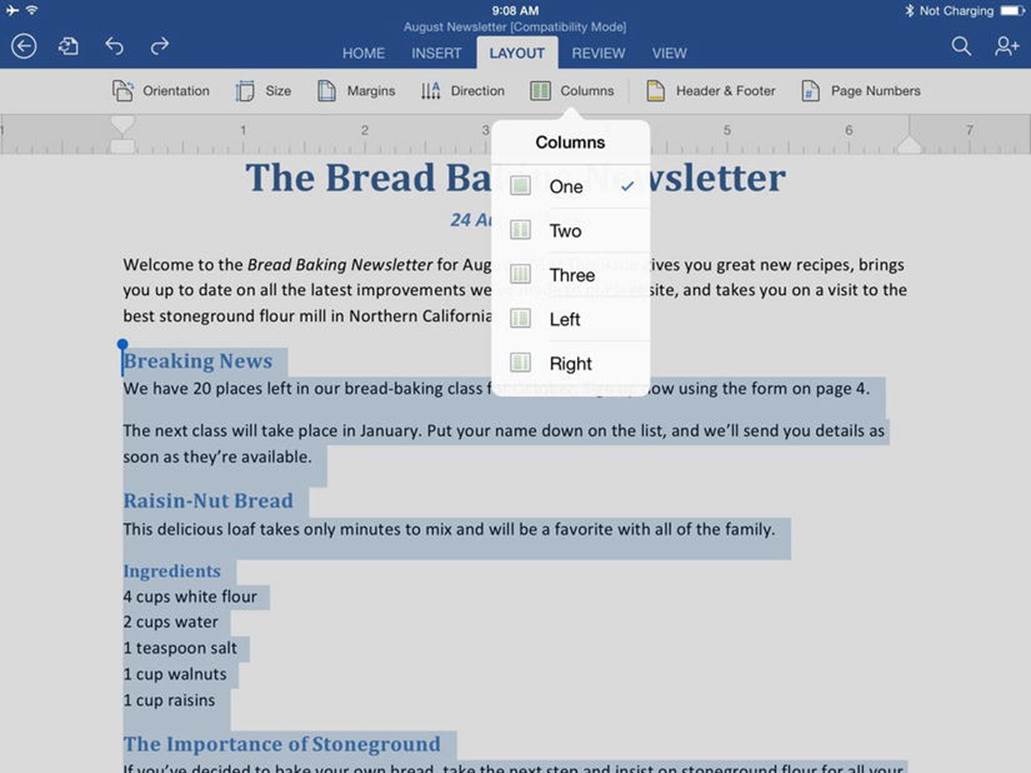
Task: Choose Three in Columns menu
Action: 571,275
